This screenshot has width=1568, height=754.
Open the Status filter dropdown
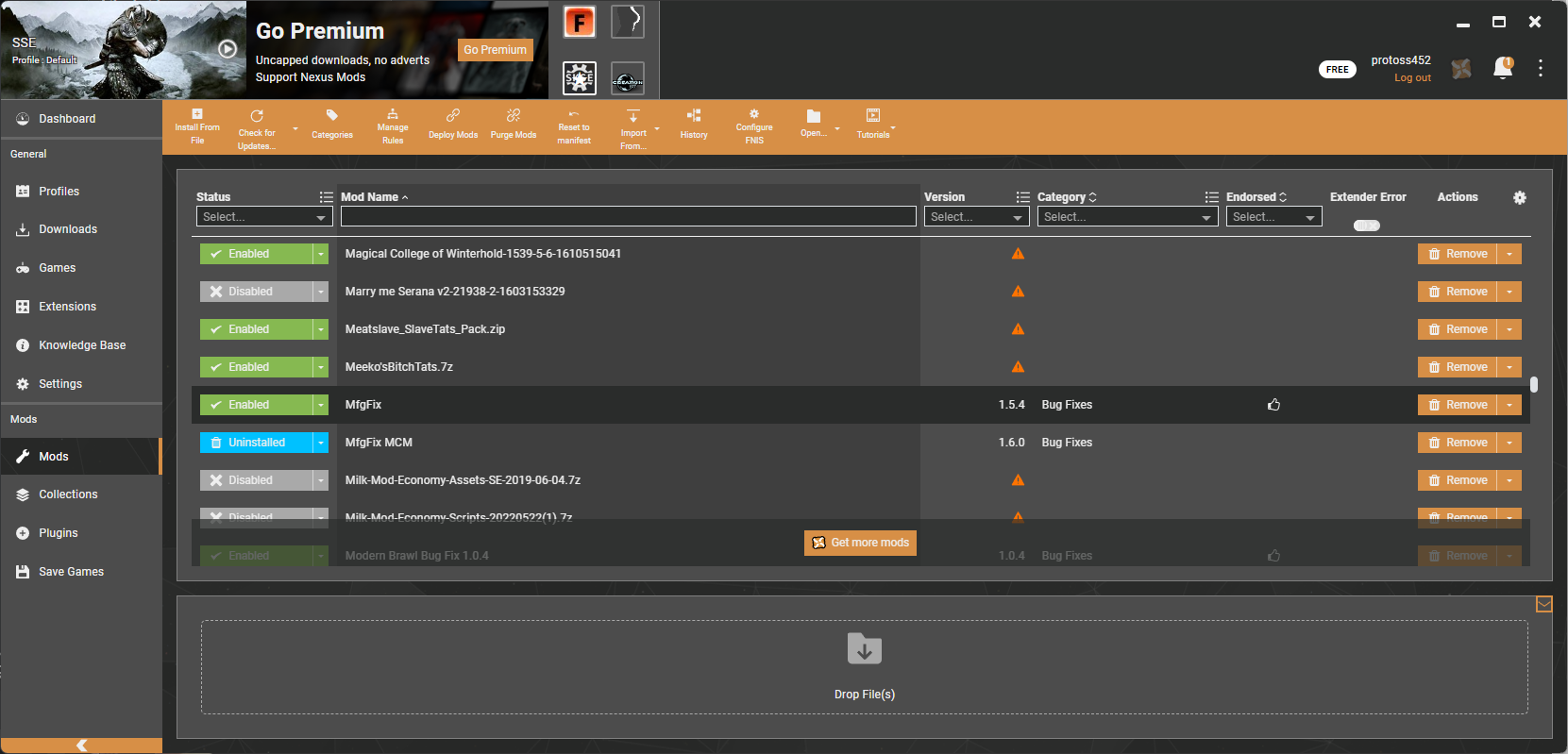click(264, 217)
